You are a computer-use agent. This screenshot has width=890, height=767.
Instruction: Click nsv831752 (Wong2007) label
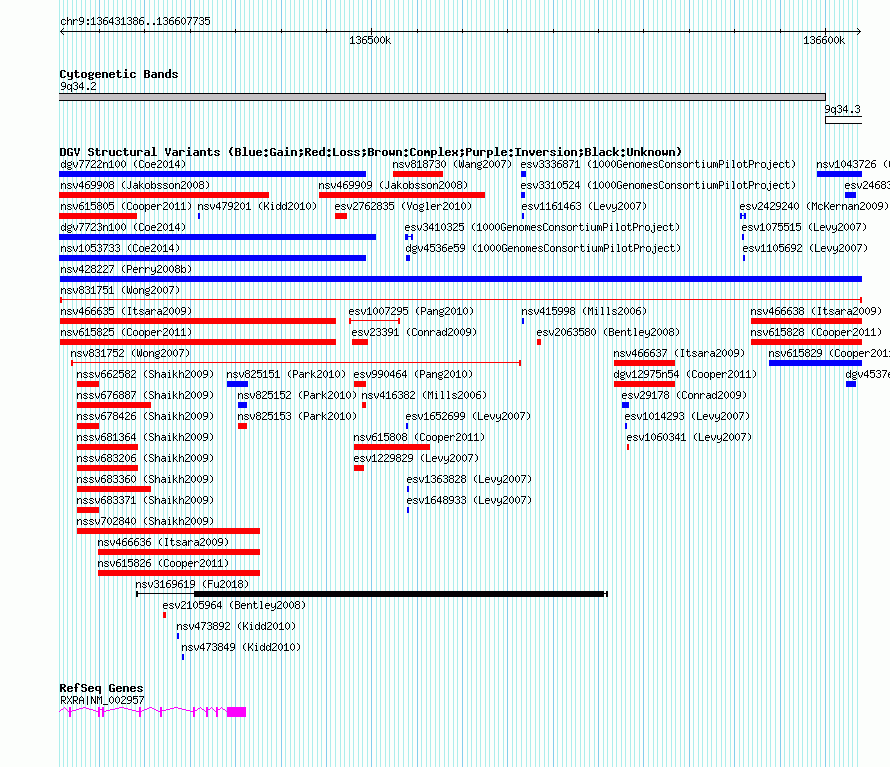[x=131, y=354]
